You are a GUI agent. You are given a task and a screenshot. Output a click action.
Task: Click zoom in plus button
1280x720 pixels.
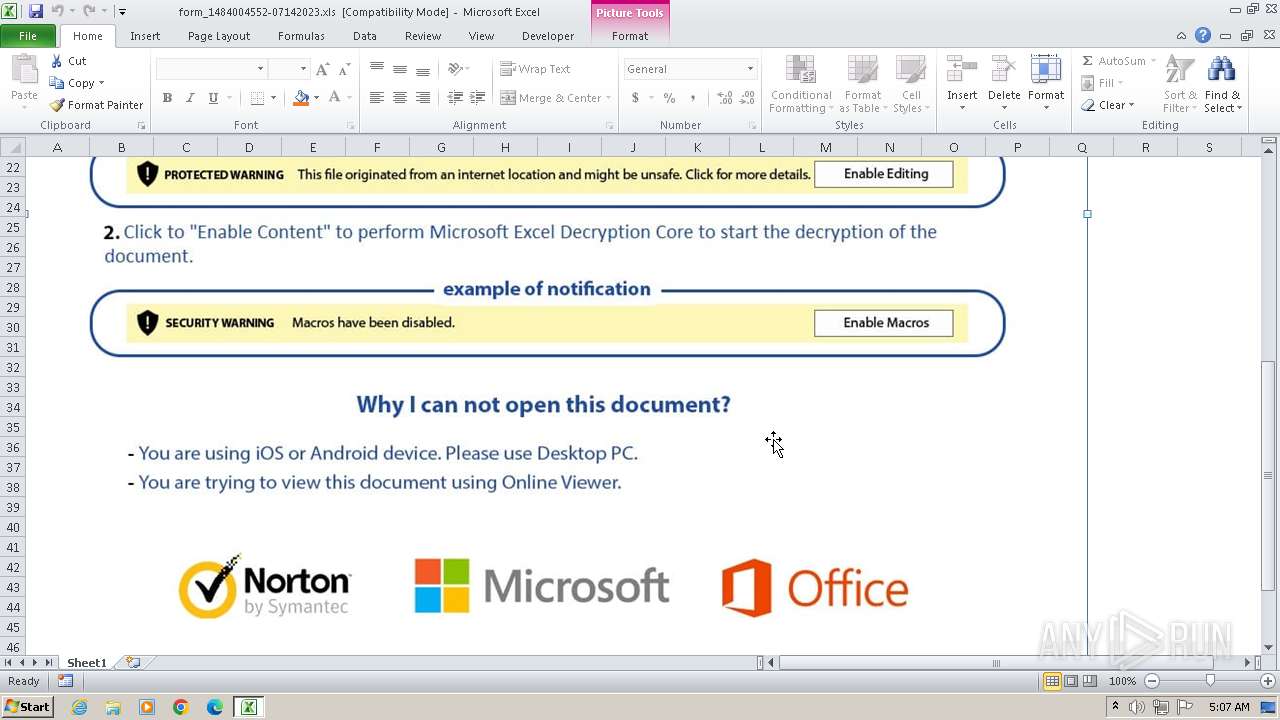pyautogui.click(x=1268, y=681)
